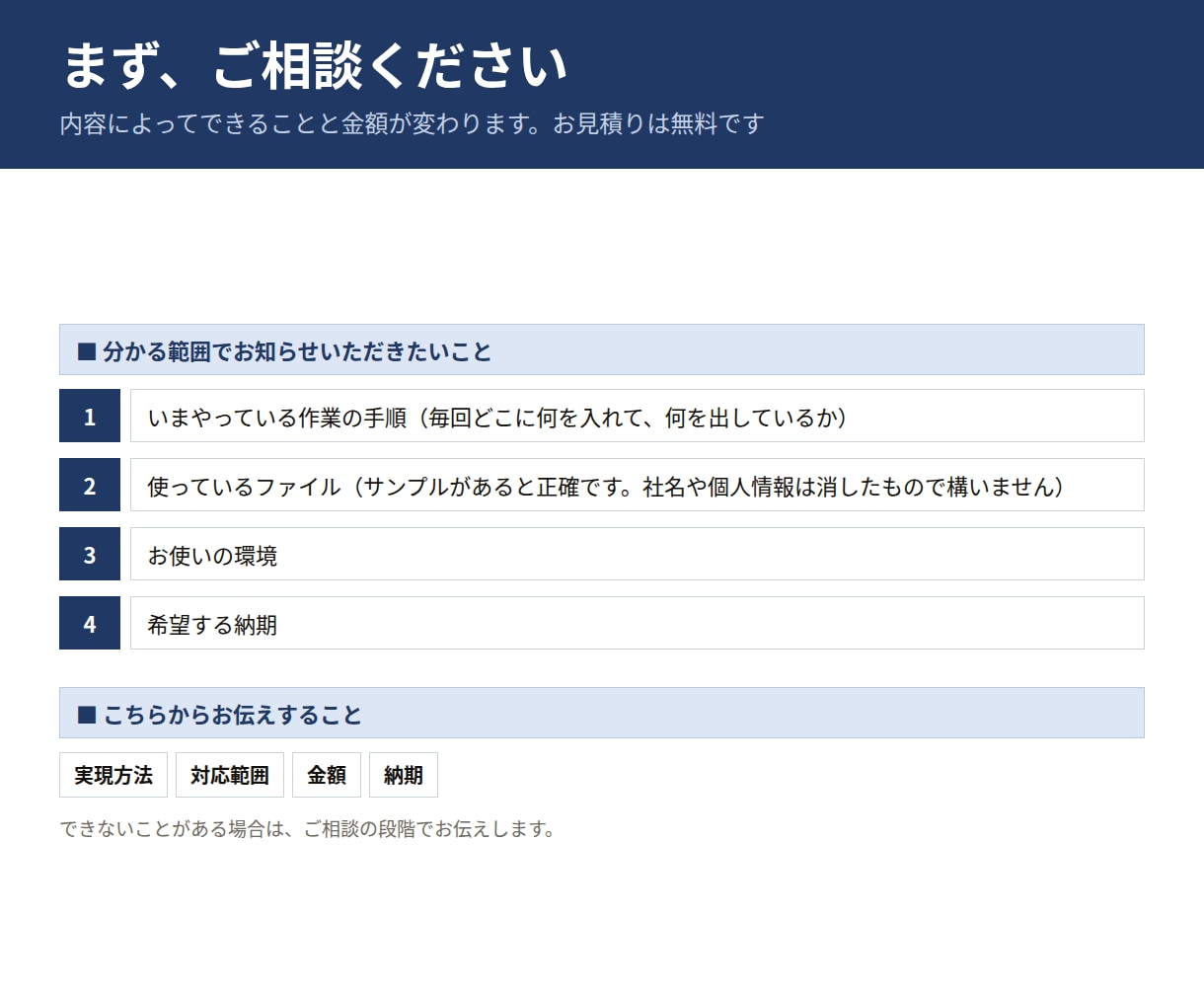Screen dimensions: 1204x995
Task: Click the 金額 tag
Action: (x=327, y=775)
